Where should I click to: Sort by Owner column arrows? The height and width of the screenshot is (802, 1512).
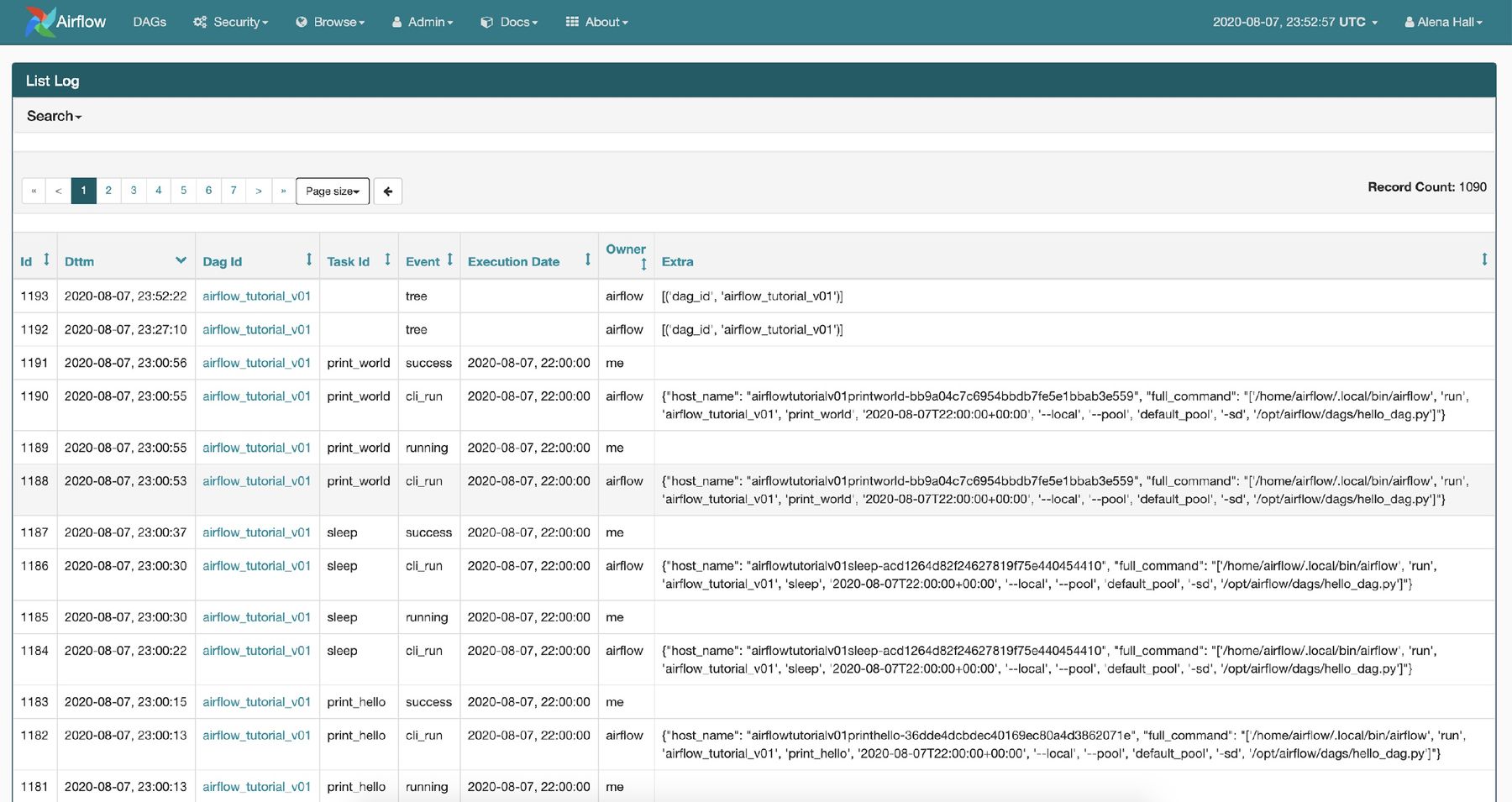[643, 265]
